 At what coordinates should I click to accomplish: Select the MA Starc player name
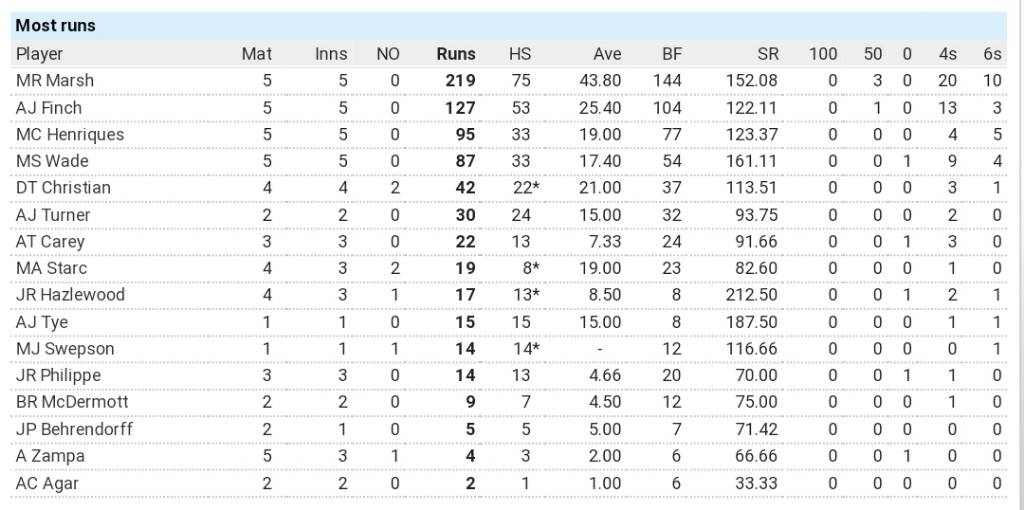pyautogui.click(x=52, y=268)
